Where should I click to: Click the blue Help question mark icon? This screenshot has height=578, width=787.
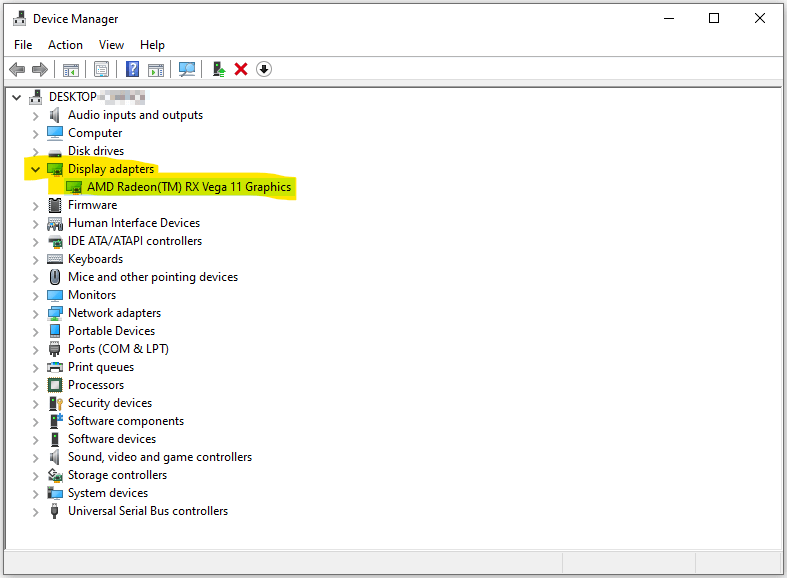(133, 69)
